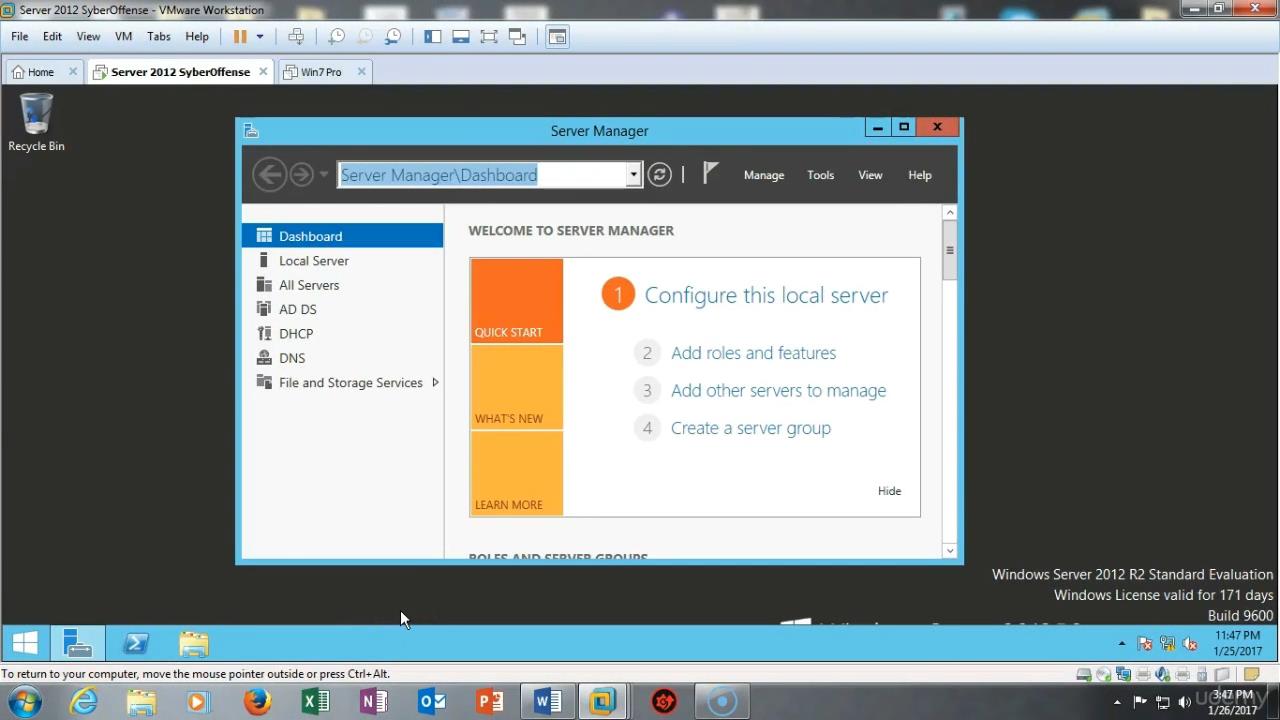1280x720 pixels.
Task: Open the VMware Tabs menu
Action: tap(159, 36)
